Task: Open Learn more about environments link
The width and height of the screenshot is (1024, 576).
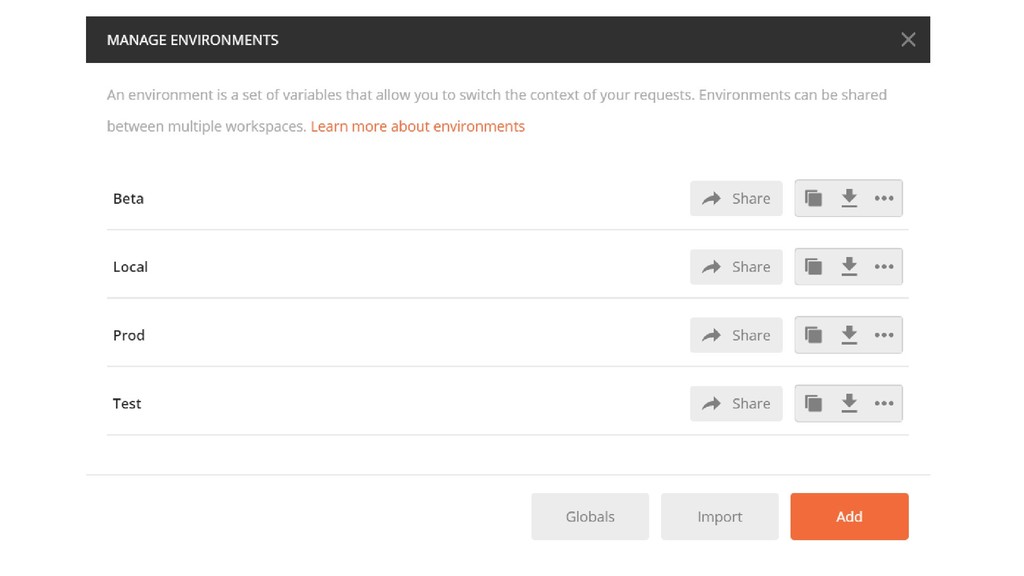Action: [417, 126]
